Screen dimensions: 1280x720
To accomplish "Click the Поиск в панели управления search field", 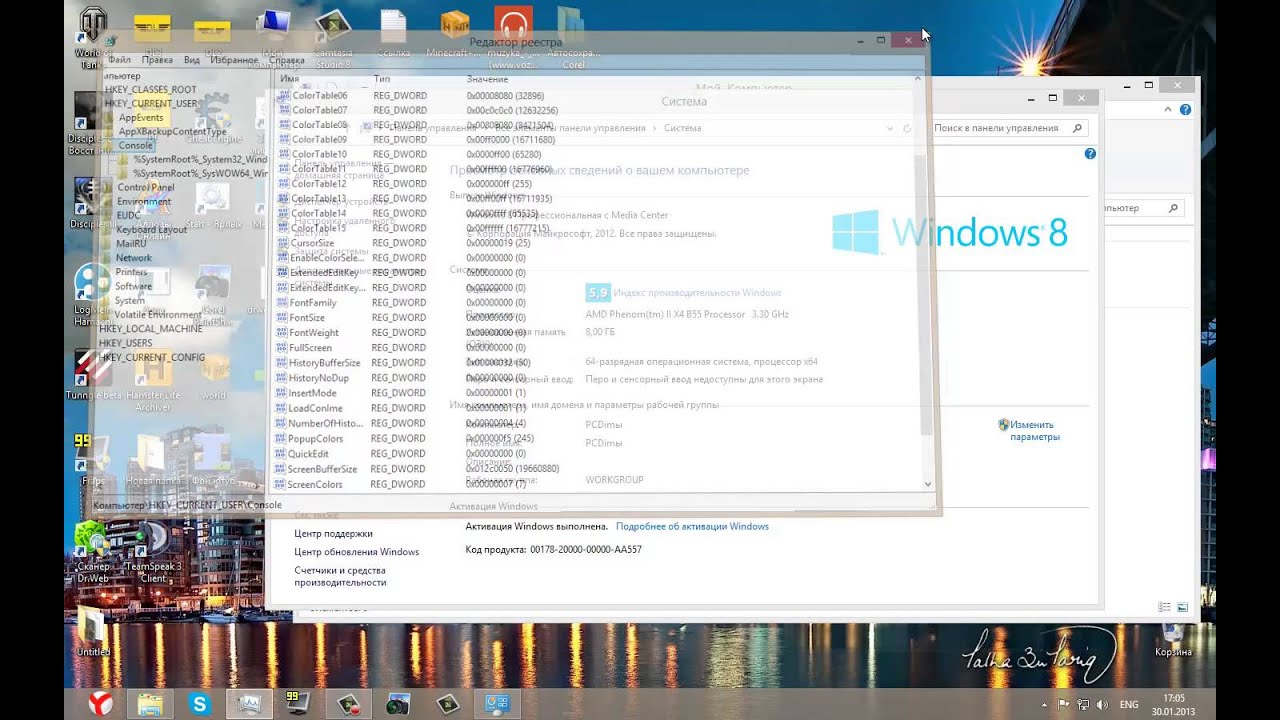I will click(x=1008, y=128).
